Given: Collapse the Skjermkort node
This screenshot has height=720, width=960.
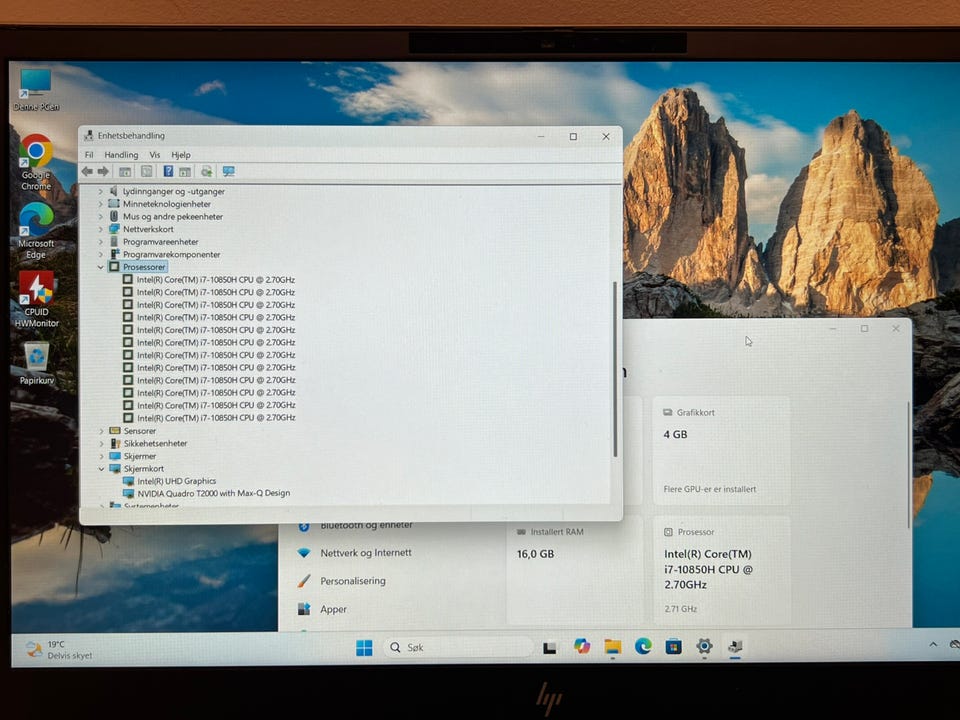Looking at the screenshot, I should 102,469.
